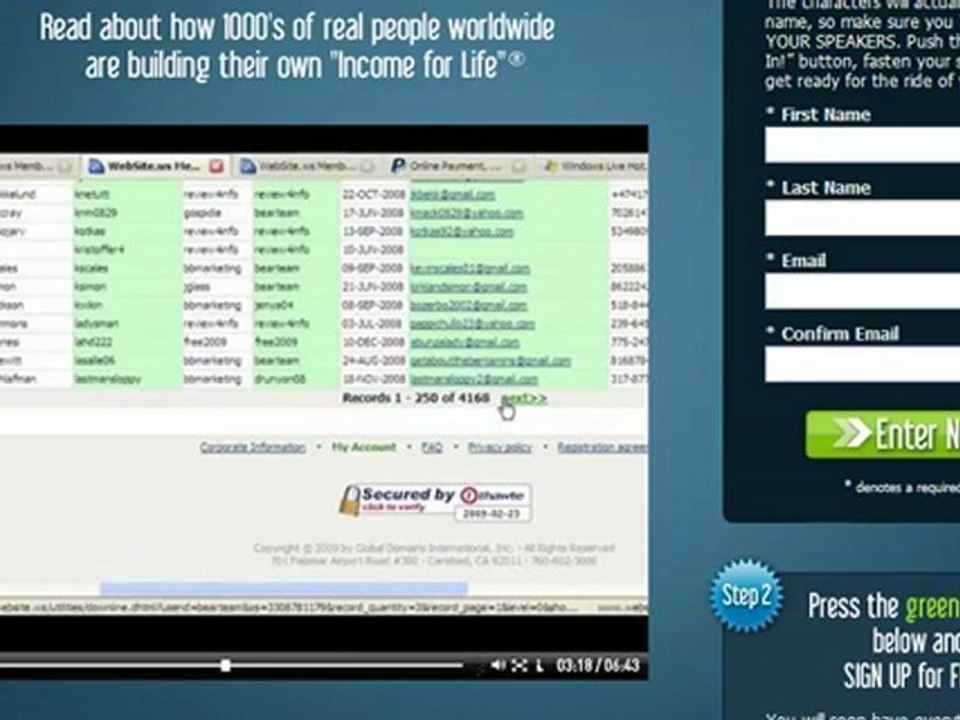960x720 pixels.
Task: Switch to the Online Payment tab
Action: point(458,166)
